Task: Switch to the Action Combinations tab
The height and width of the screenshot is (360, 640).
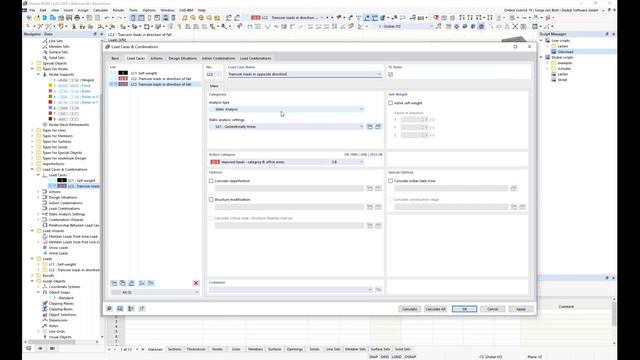Action: pos(218,58)
